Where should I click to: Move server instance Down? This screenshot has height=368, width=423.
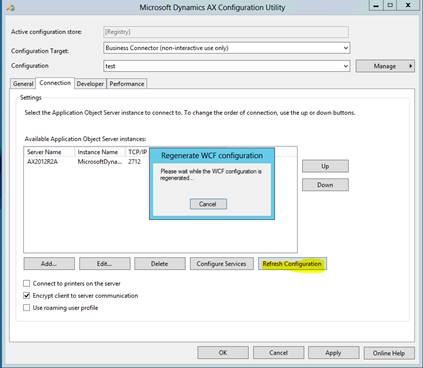tap(325, 185)
